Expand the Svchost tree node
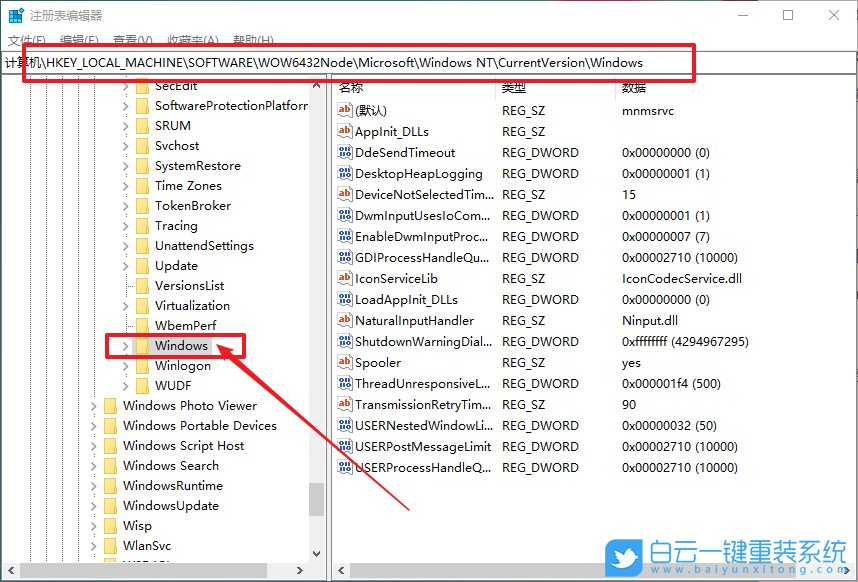Viewport: 858px width, 582px height. click(124, 145)
